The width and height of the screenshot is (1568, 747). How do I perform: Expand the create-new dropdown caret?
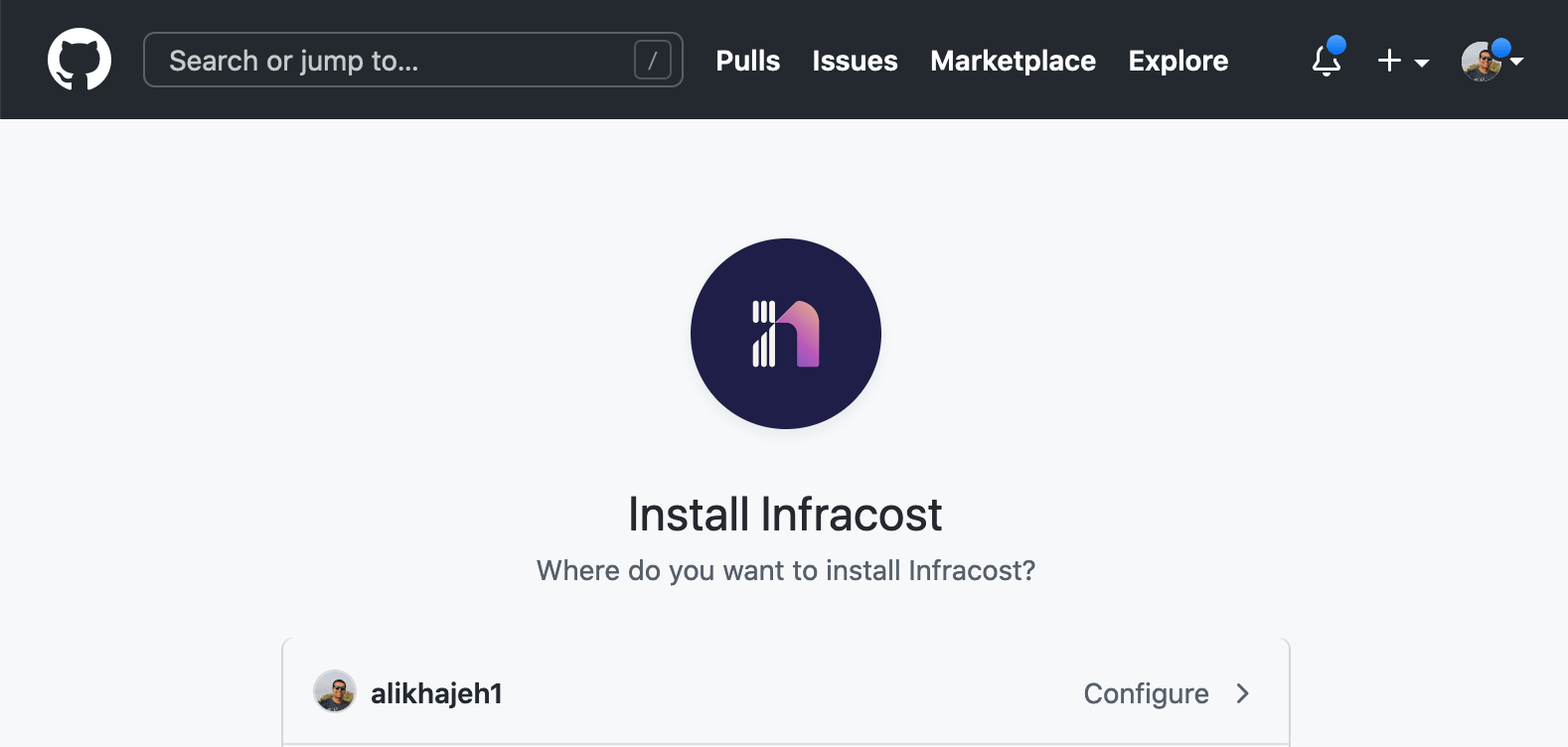pos(1422,63)
